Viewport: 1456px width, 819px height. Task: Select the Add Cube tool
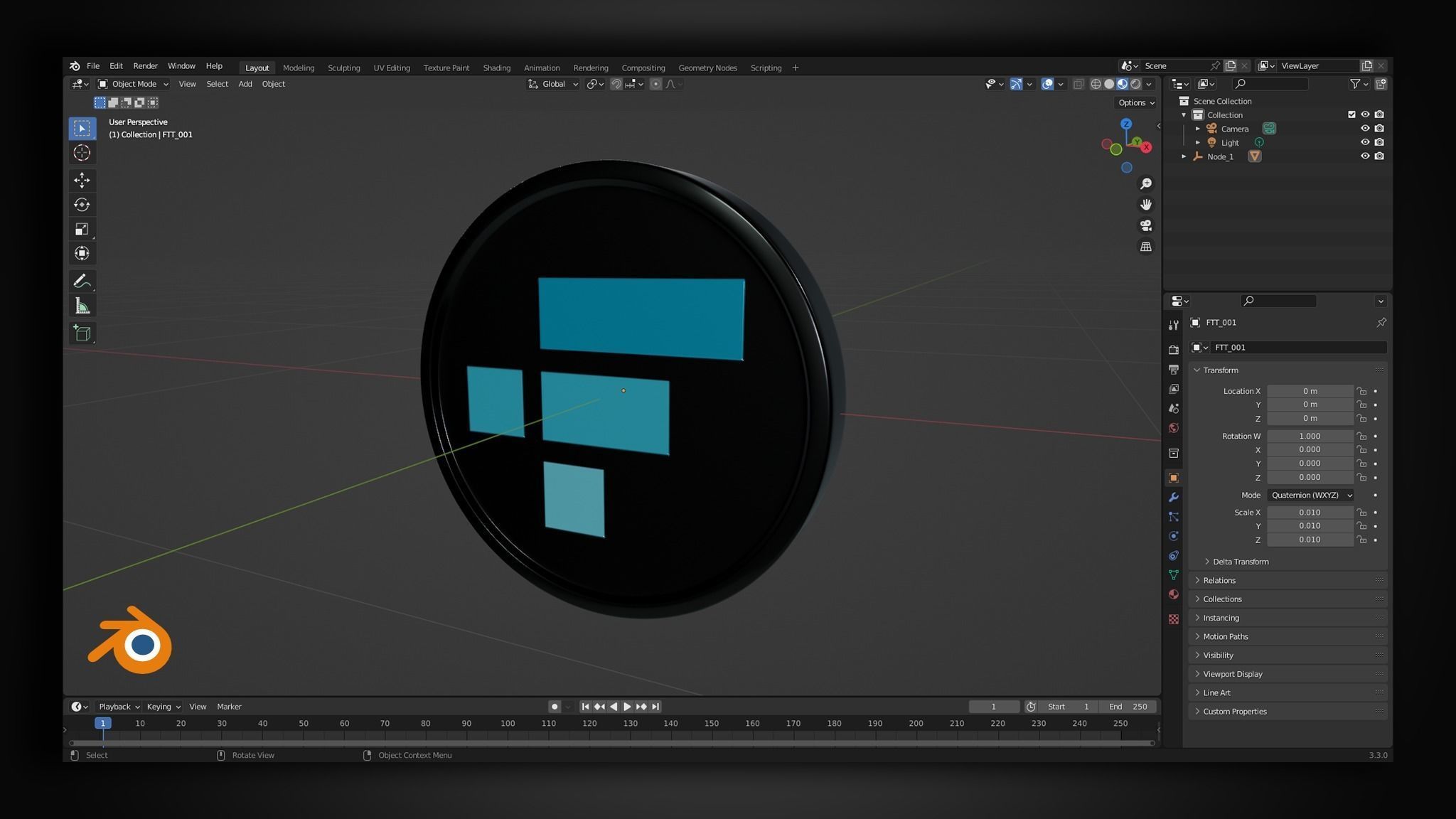click(82, 333)
